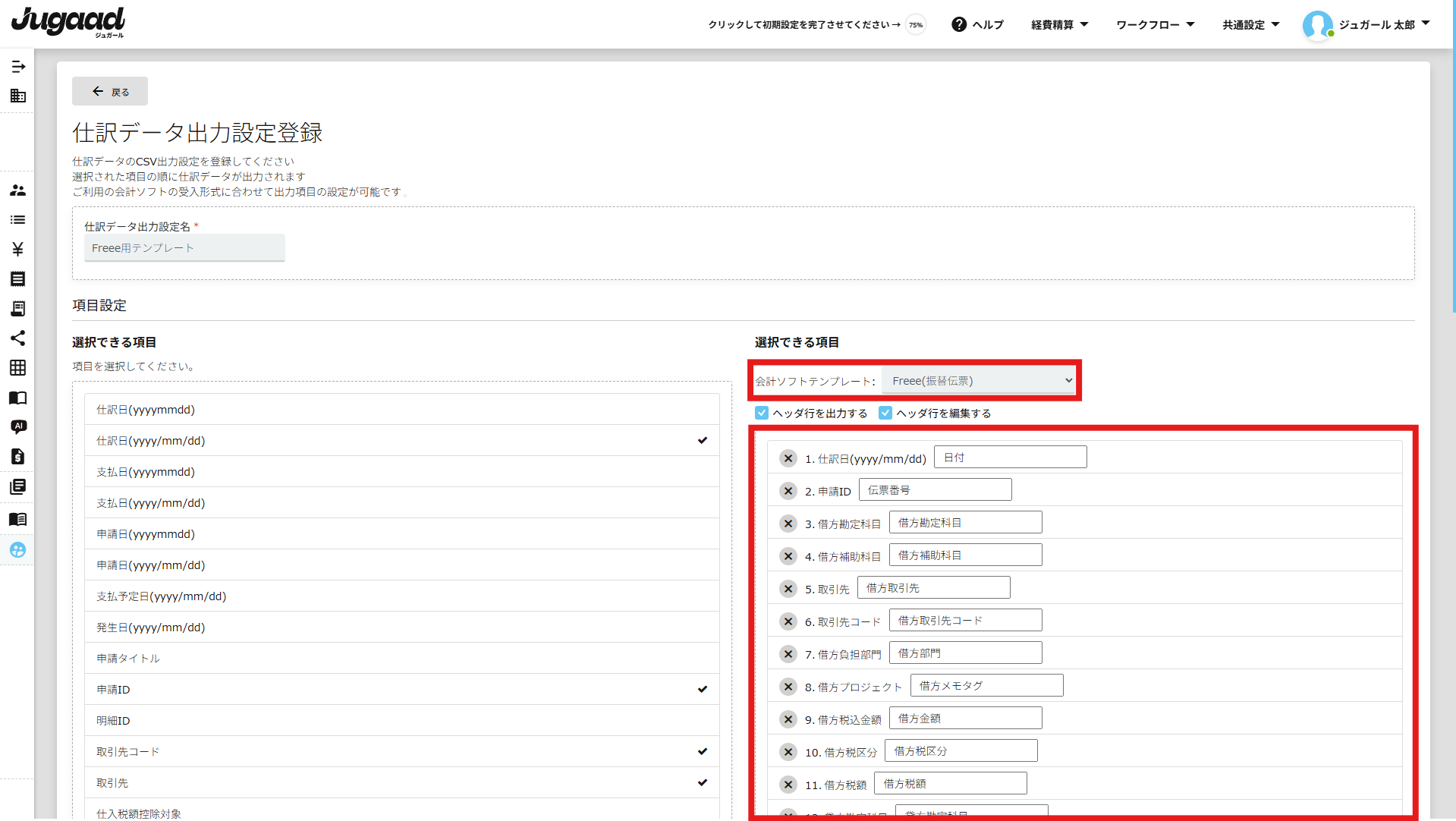Click the 戻る back button
Viewport: 1456px width, 821px height.
coord(110,92)
